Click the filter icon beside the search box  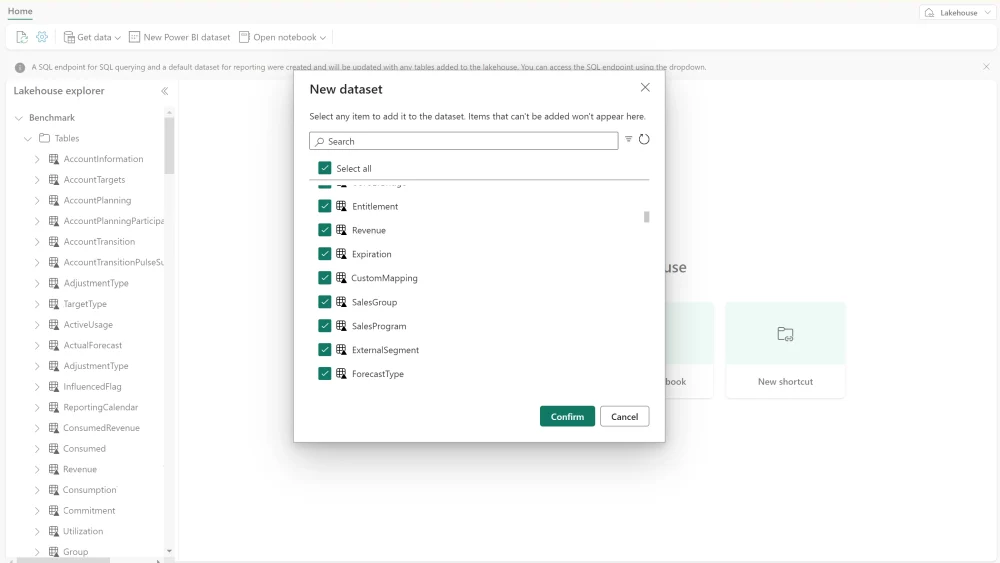click(628, 139)
